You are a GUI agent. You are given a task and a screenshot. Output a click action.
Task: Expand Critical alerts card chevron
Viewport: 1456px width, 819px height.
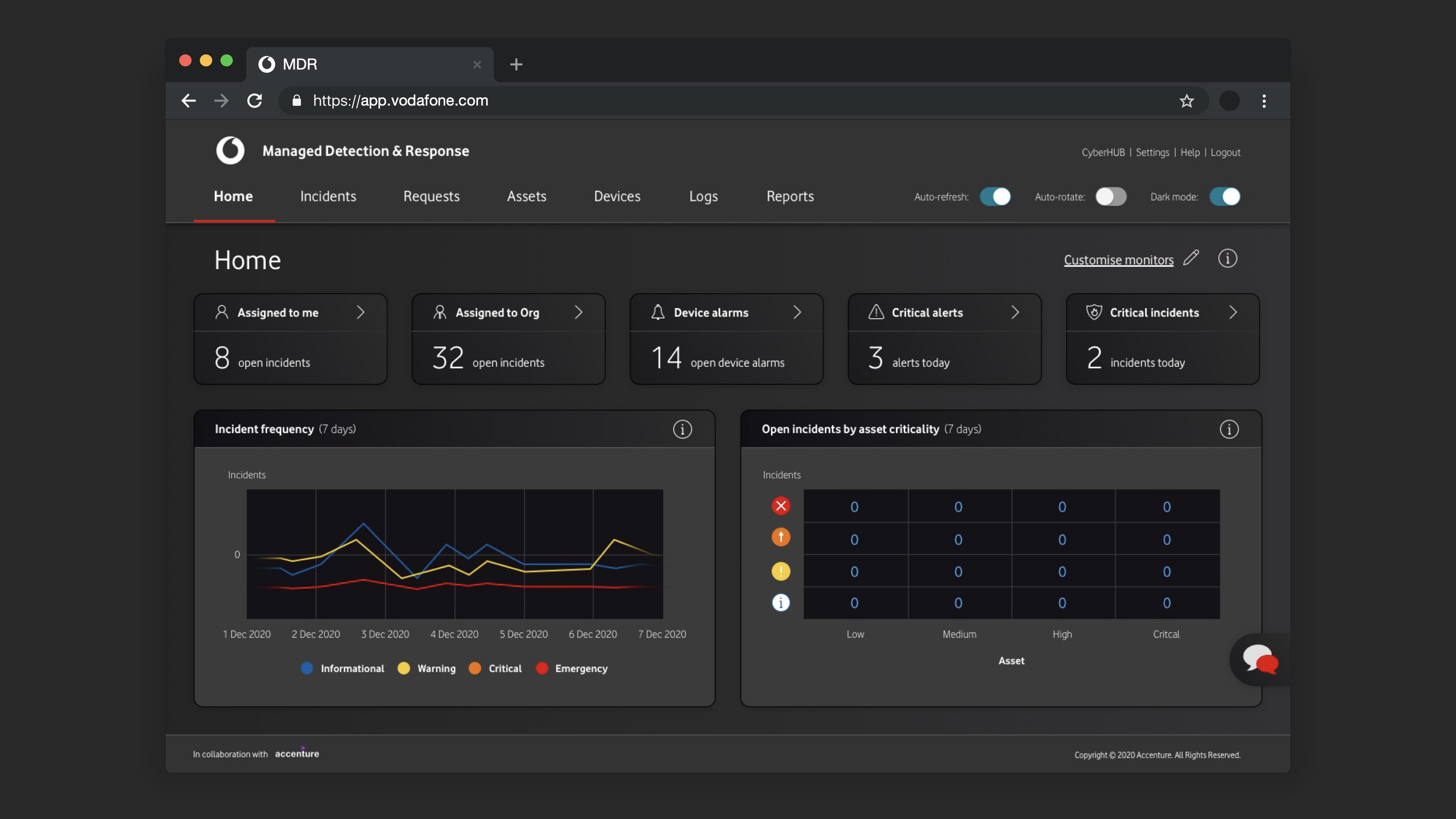pyautogui.click(x=1015, y=312)
